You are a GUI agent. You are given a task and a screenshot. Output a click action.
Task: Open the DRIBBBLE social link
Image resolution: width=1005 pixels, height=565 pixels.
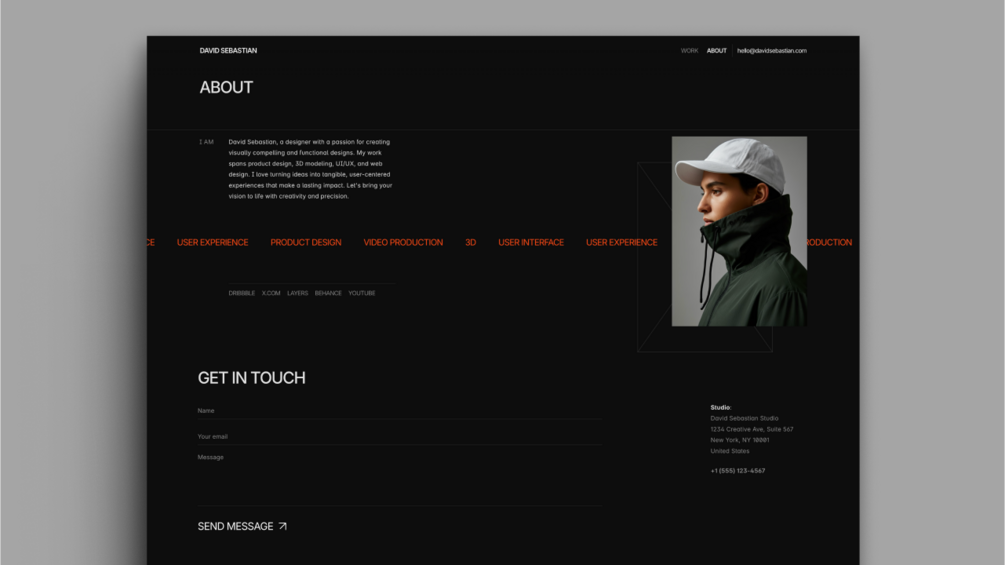point(242,293)
